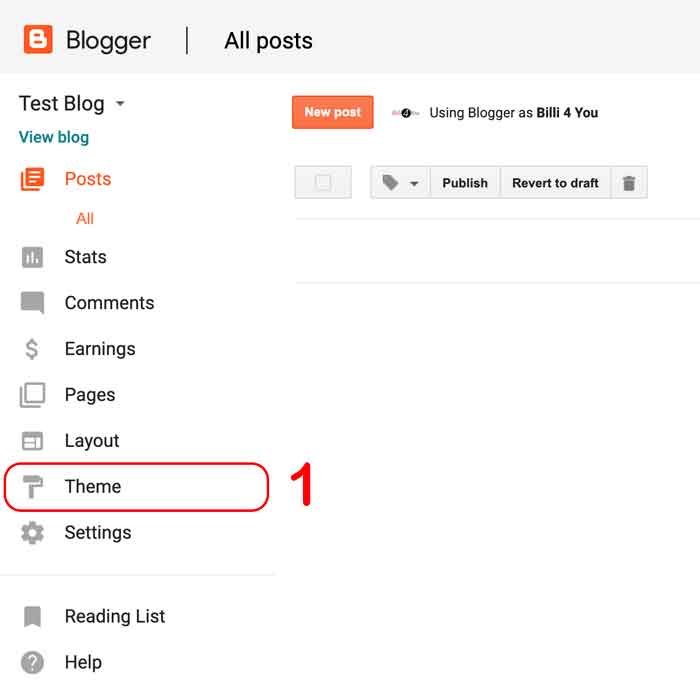Click the Publish button

[465, 183]
